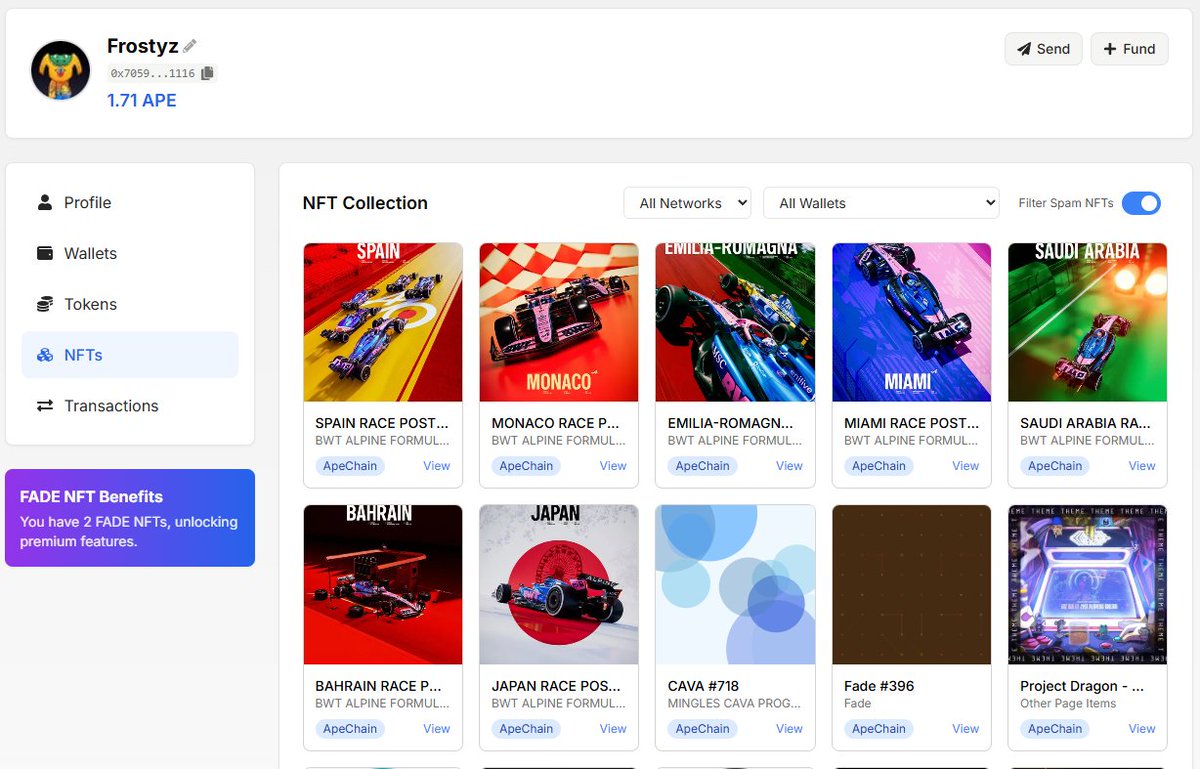This screenshot has height=769, width=1200.
Task: View the Bahrain Race Poster NFT
Action: (x=436, y=729)
